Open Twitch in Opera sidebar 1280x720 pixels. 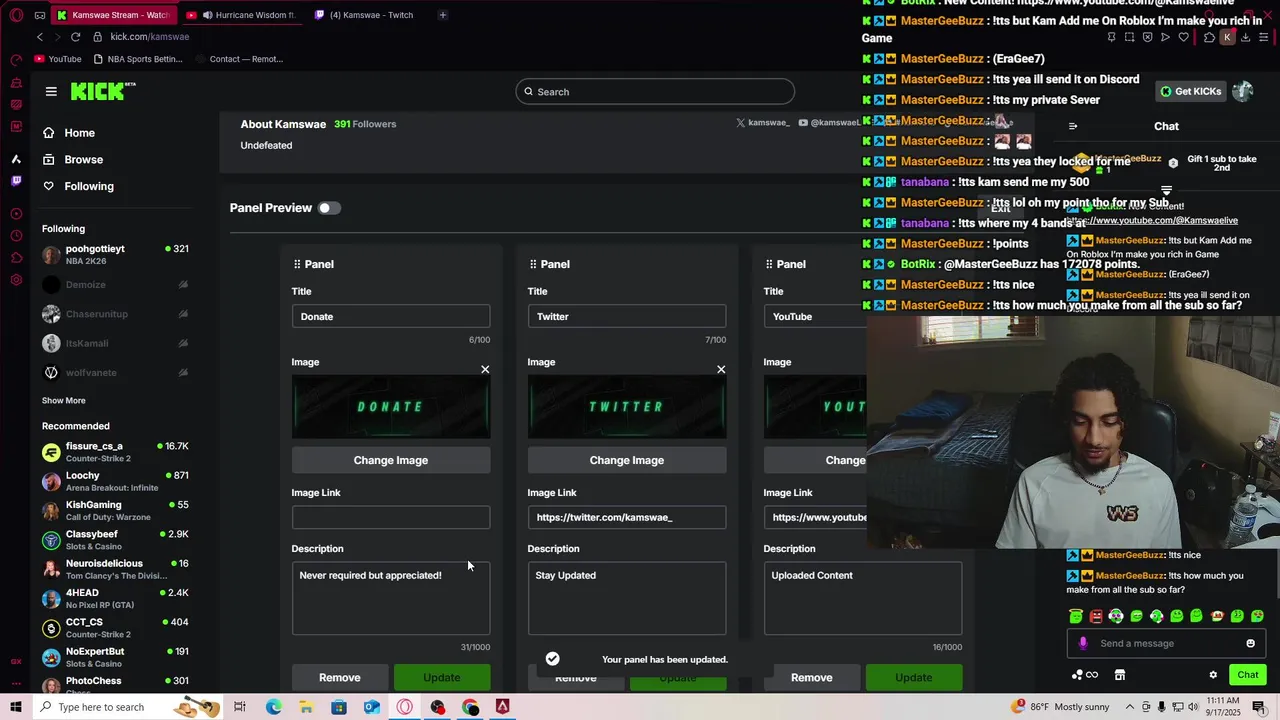(x=16, y=181)
